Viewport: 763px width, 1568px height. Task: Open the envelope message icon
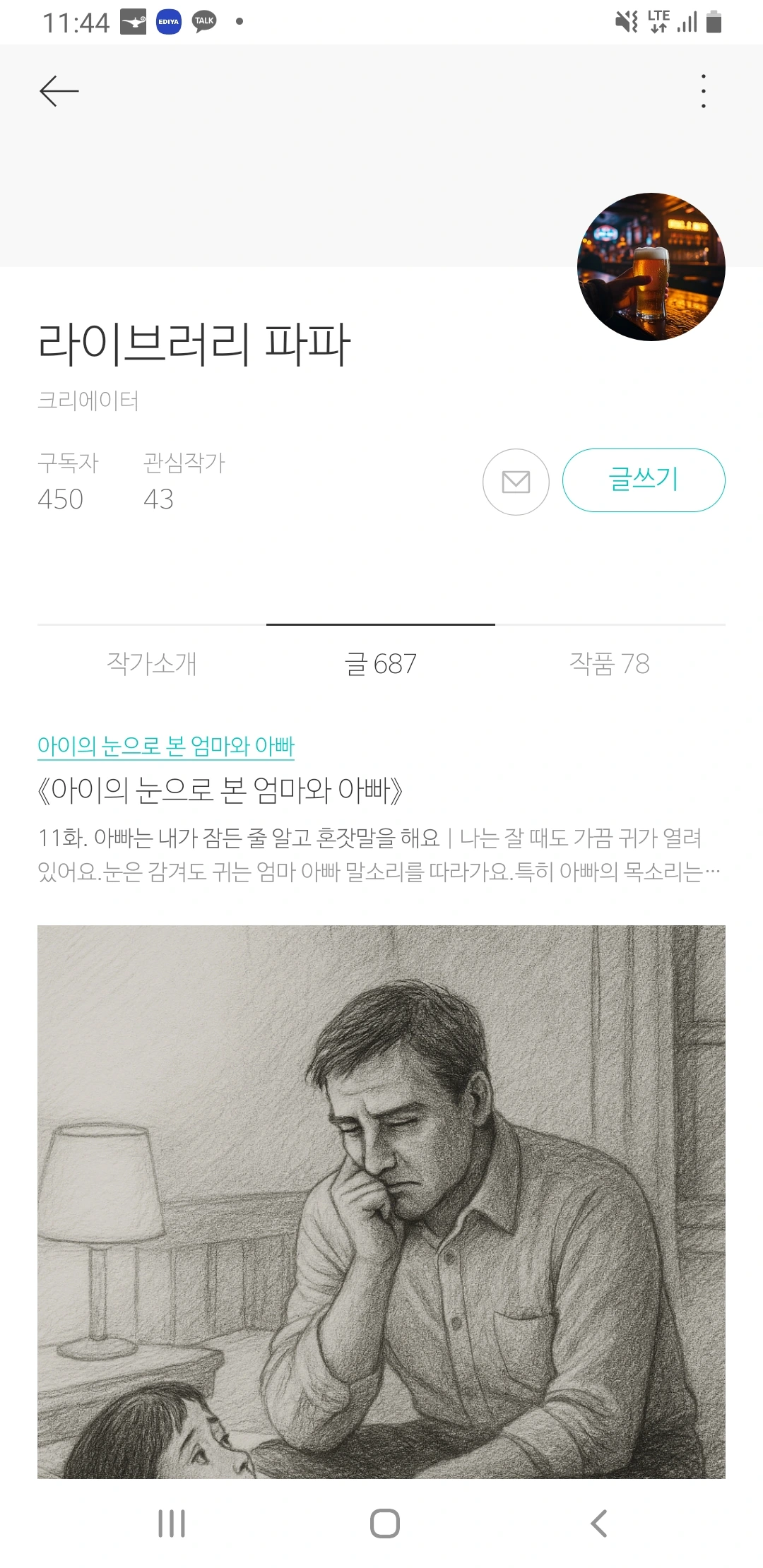516,482
